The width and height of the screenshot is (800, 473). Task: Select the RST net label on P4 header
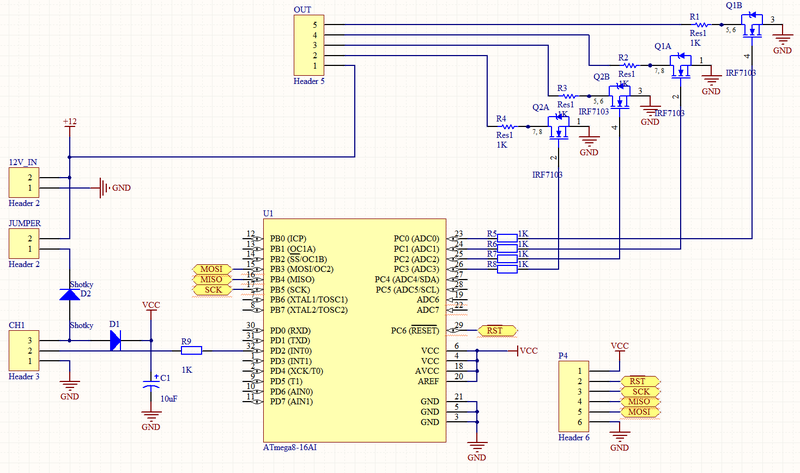click(640, 381)
